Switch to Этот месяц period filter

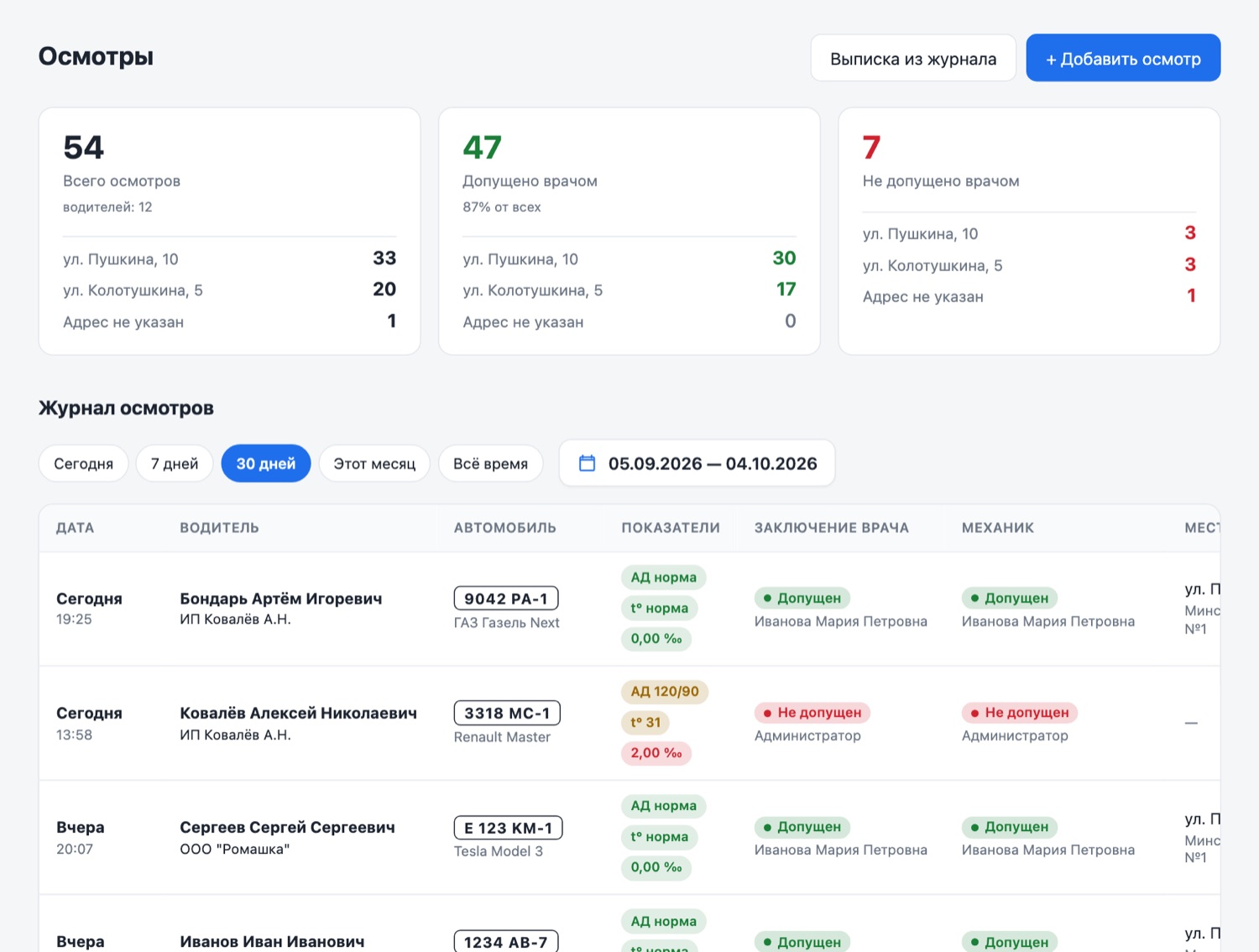pos(374,463)
